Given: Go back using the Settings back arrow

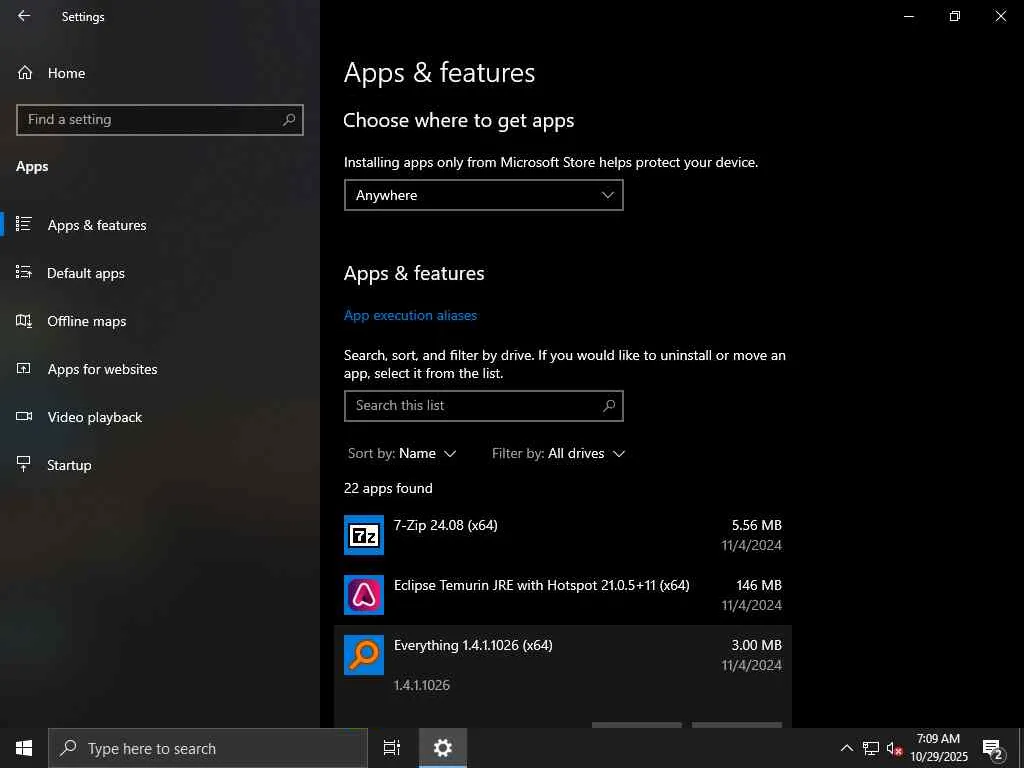Looking at the screenshot, I should [24, 16].
